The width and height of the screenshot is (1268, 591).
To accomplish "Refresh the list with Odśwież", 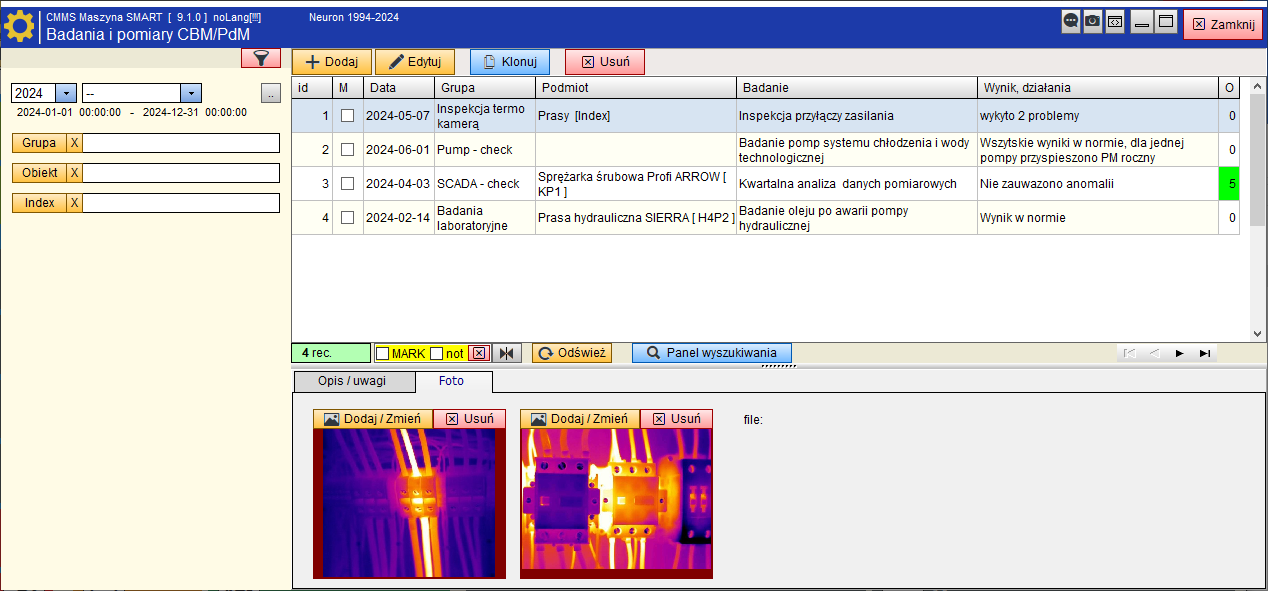I will [x=572, y=353].
